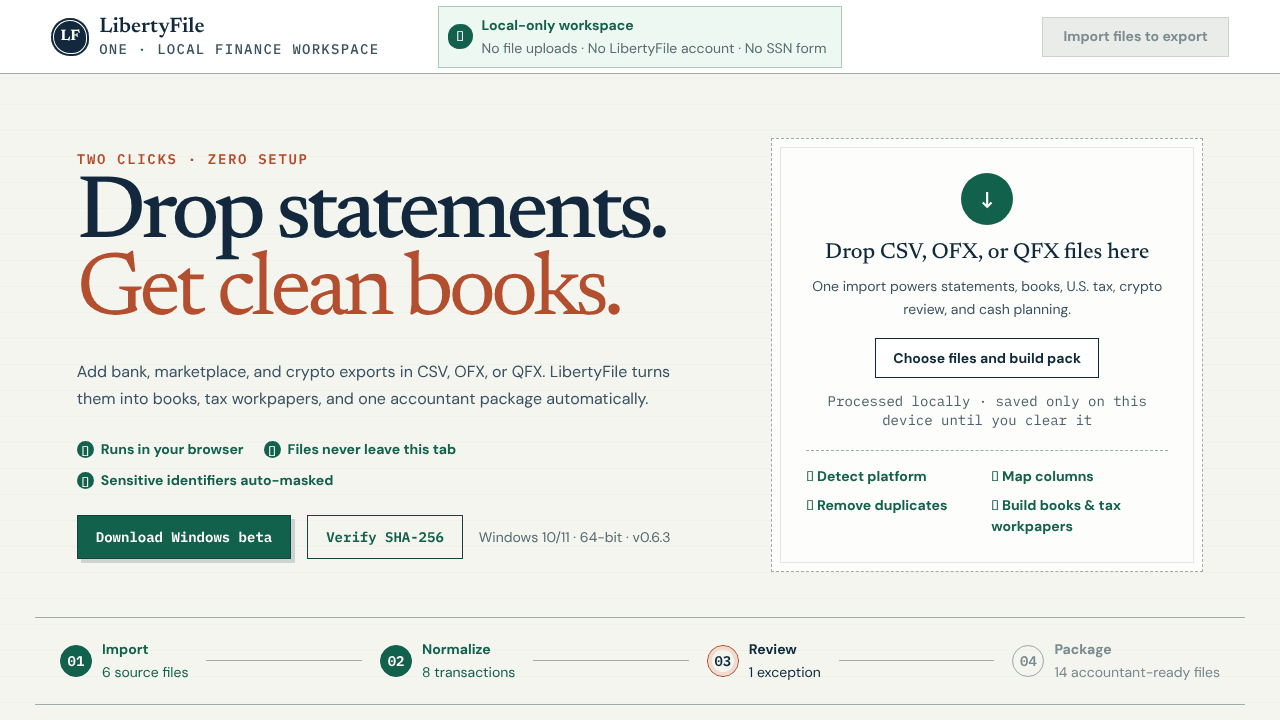
Task: Click the Local-only workspace banner title
Action: 557,26
